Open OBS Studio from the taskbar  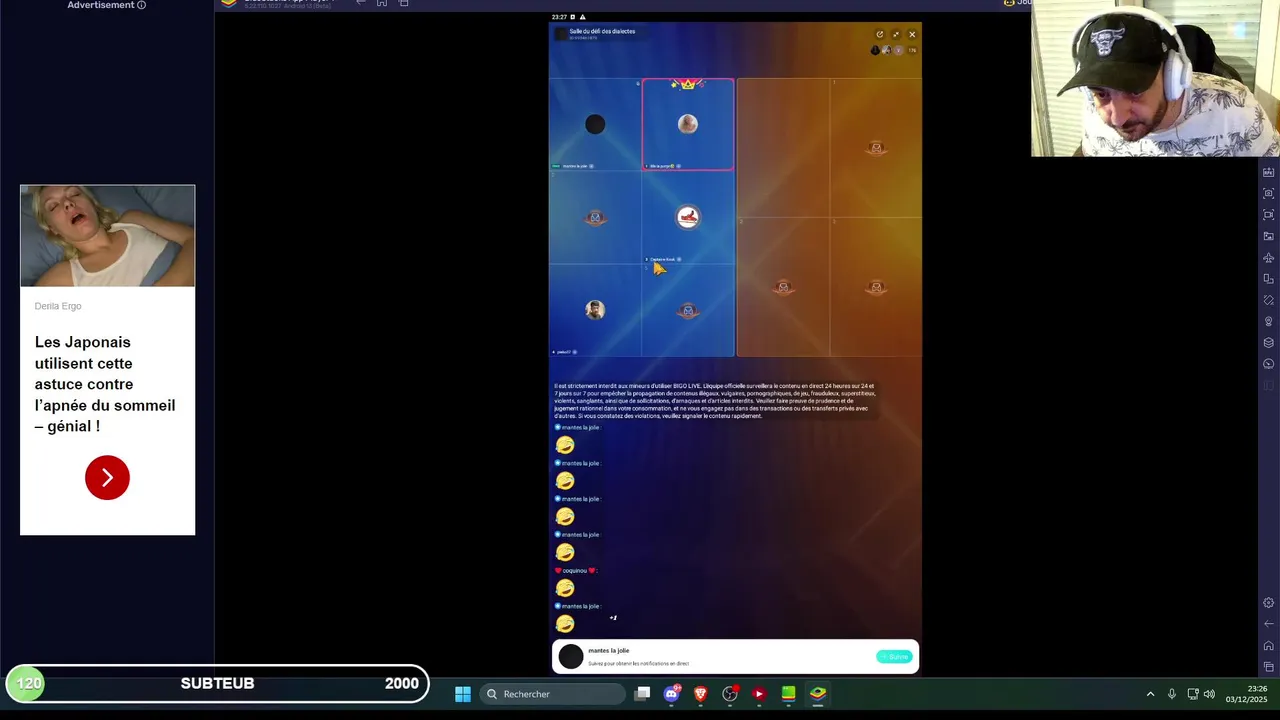(730, 694)
